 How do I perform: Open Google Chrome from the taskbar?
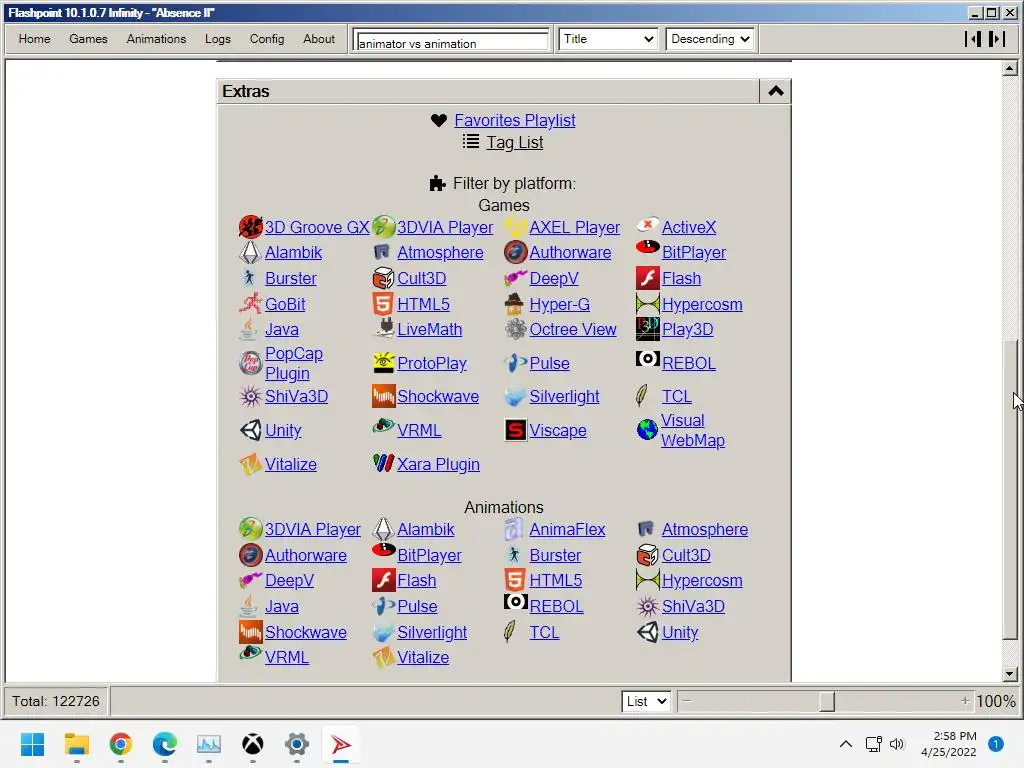121,744
